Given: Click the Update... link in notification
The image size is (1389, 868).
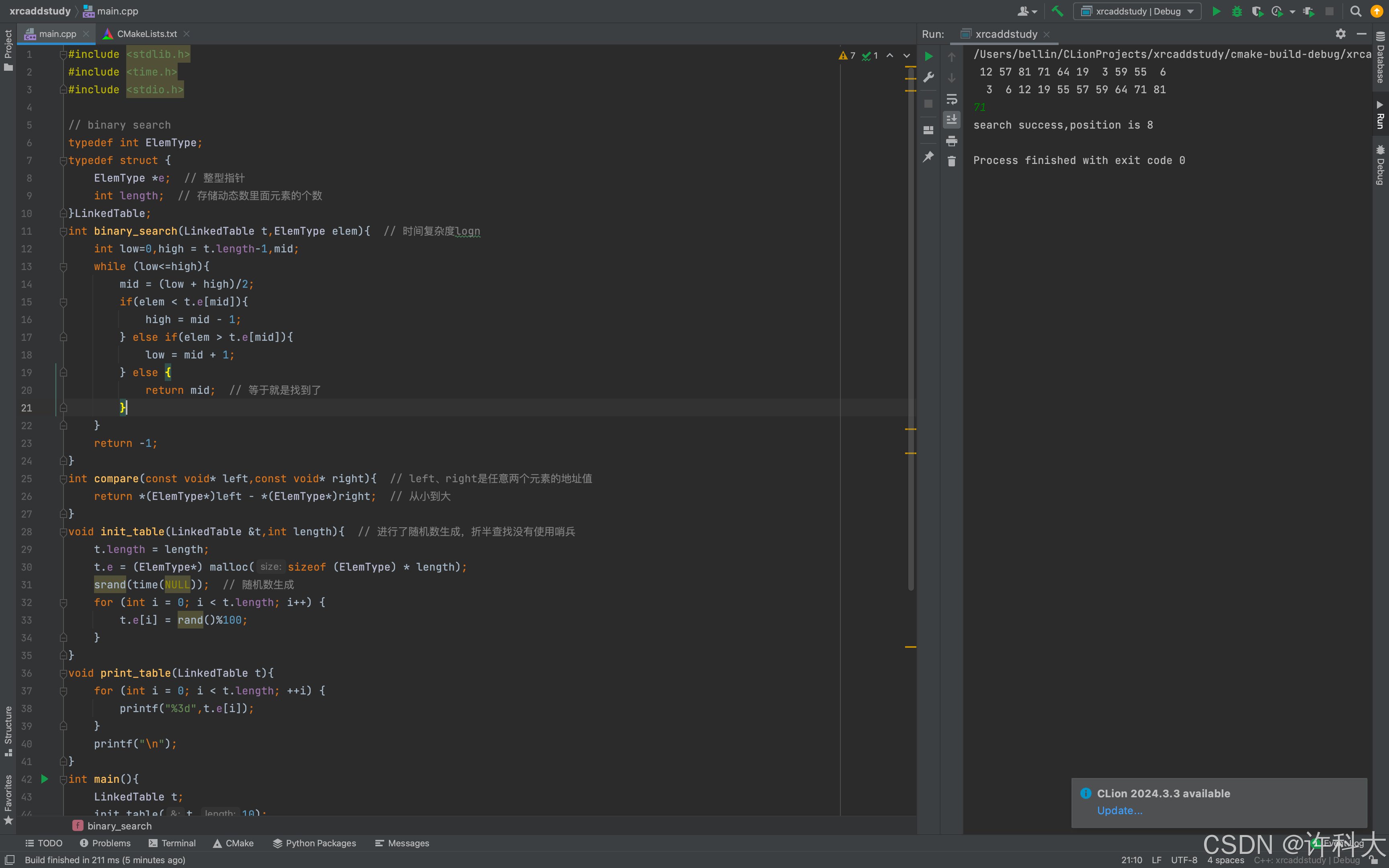Looking at the screenshot, I should 1119,810.
